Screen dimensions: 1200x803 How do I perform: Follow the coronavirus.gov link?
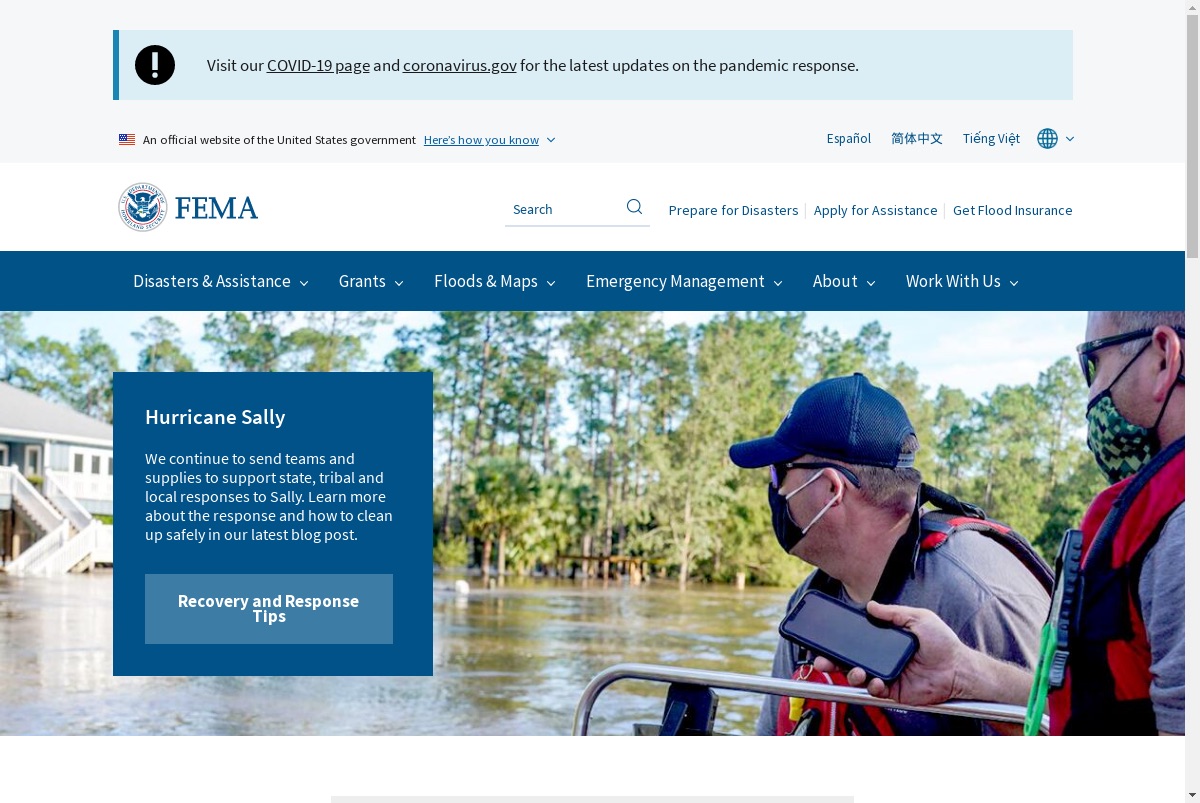(x=460, y=66)
